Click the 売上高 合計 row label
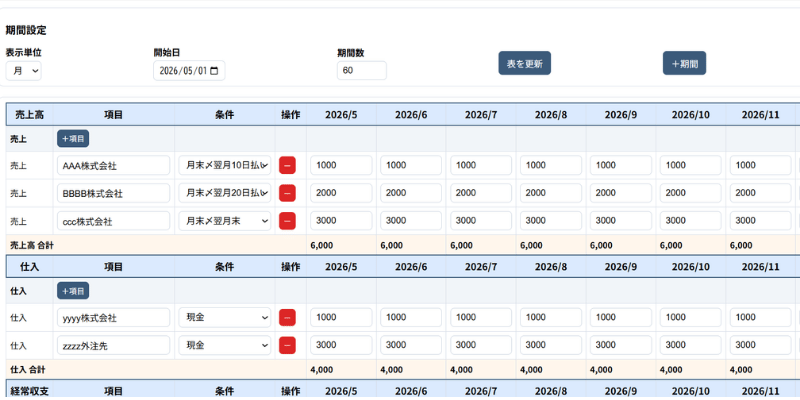Viewport: 800px width, 400px height. pyautogui.click(x=32, y=245)
